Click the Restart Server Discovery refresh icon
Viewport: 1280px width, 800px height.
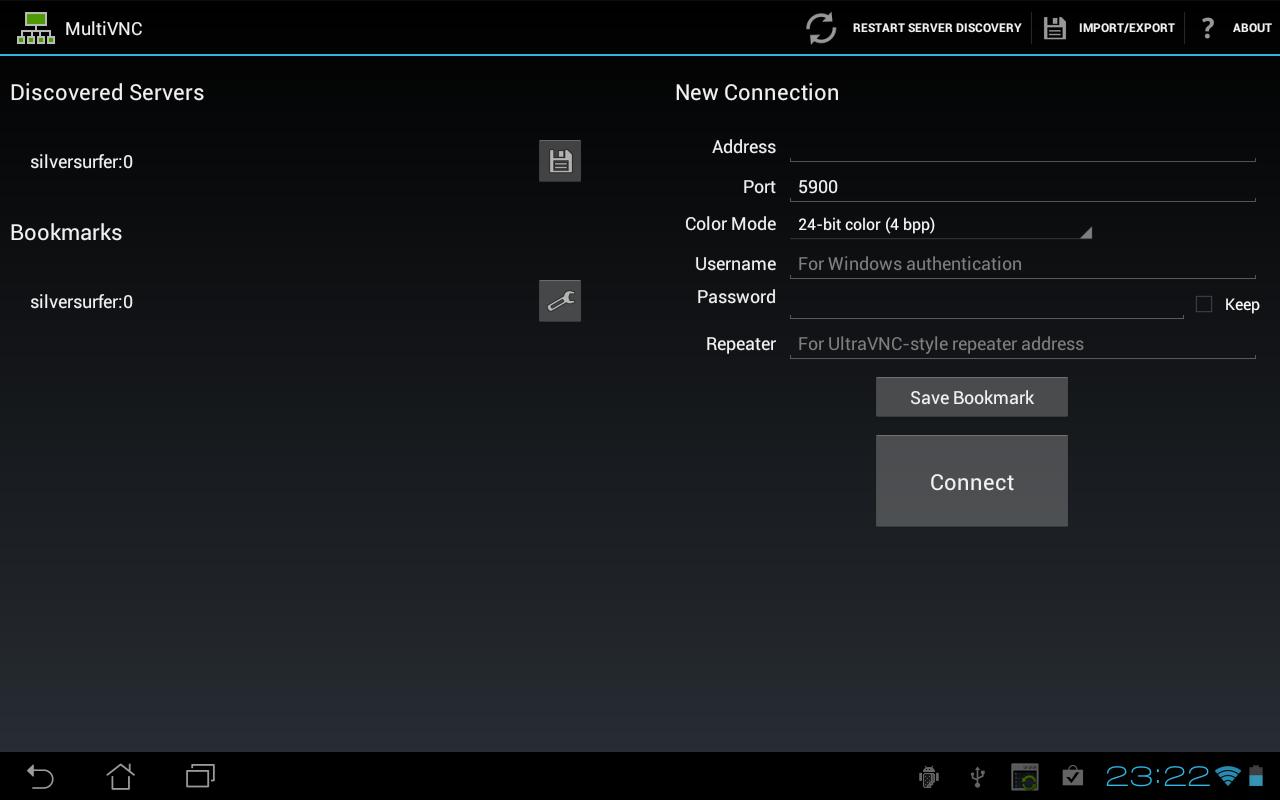click(821, 28)
